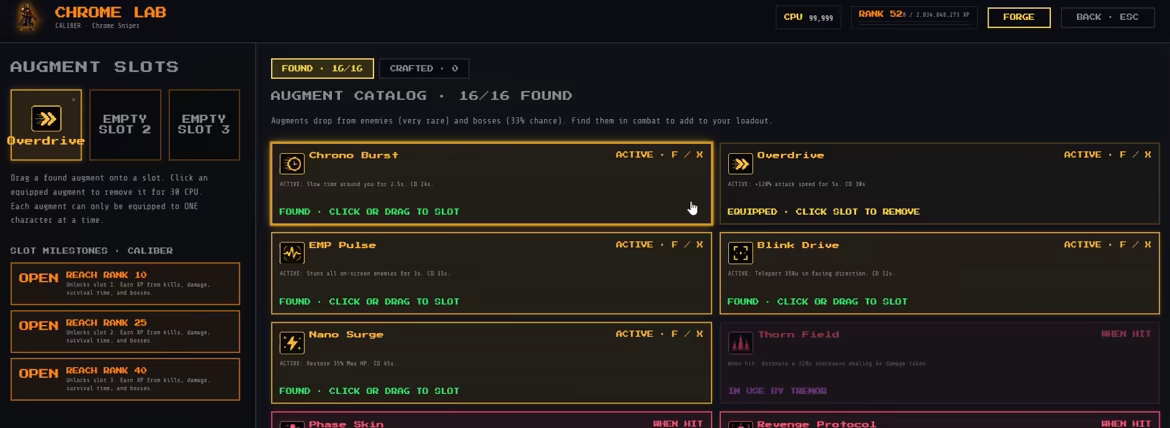Click the Thorn Field card title

[798, 335]
